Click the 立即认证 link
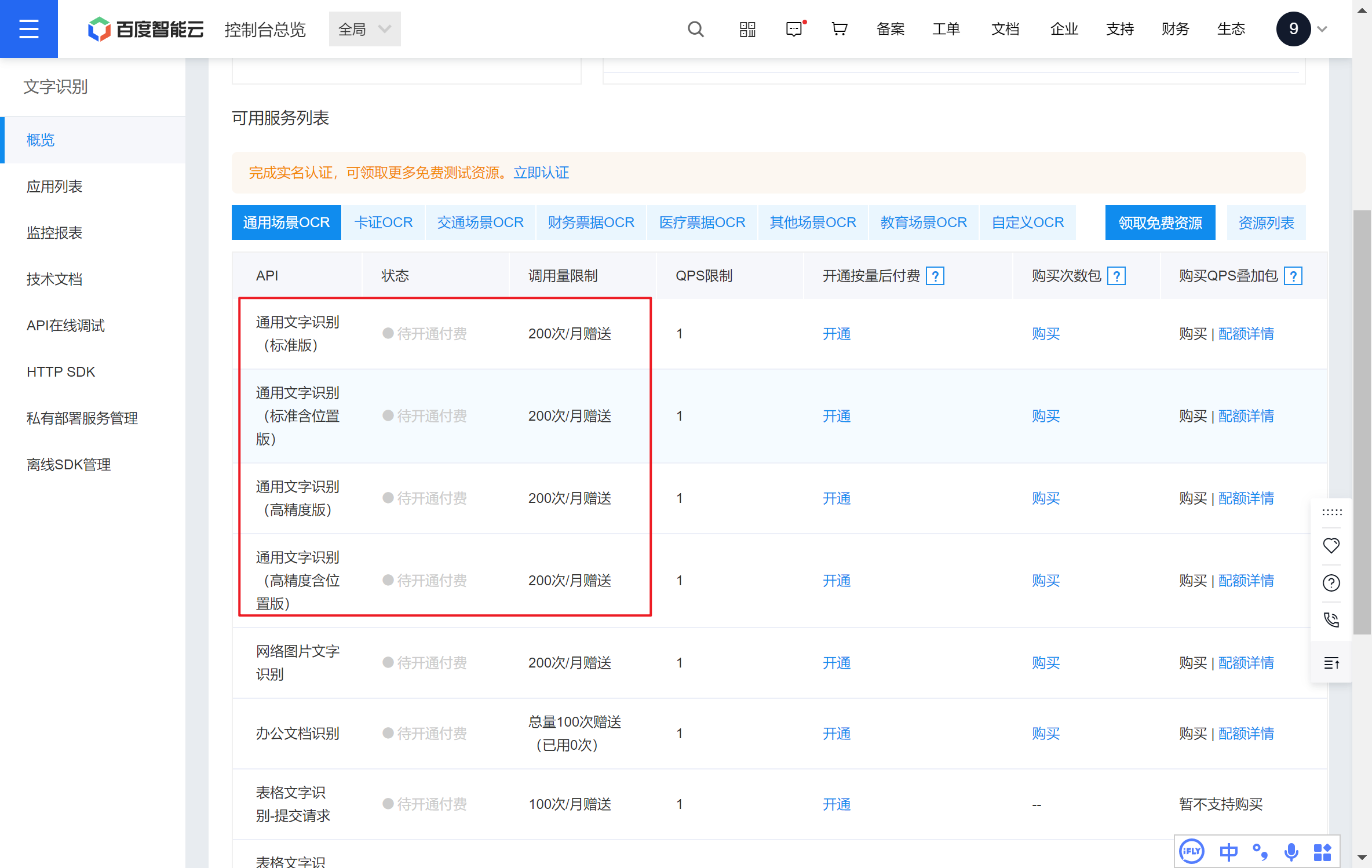Screen dimensions: 1372x868 pyautogui.click(x=541, y=173)
